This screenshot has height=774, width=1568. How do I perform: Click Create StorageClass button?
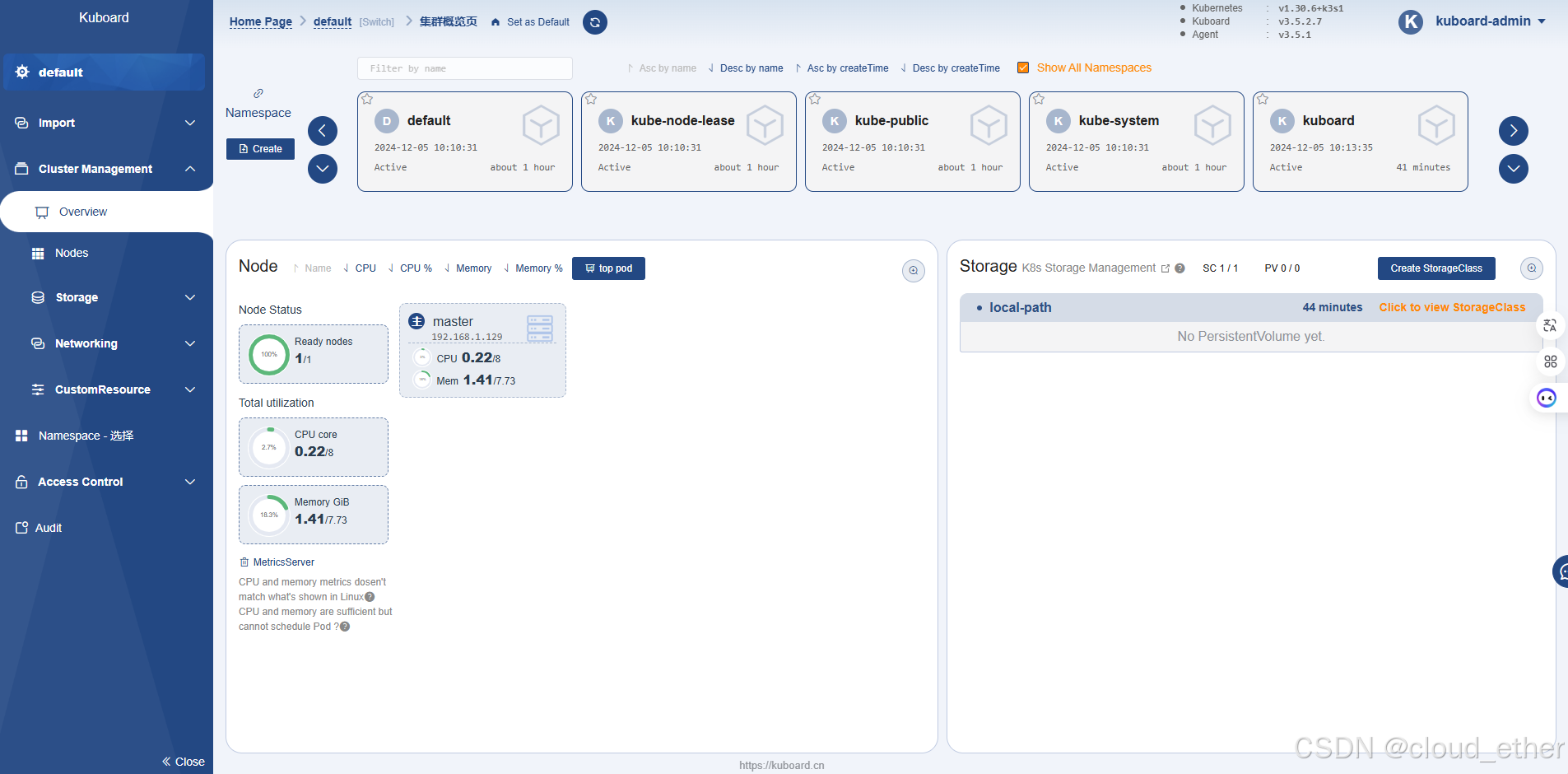click(x=1436, y=268)
